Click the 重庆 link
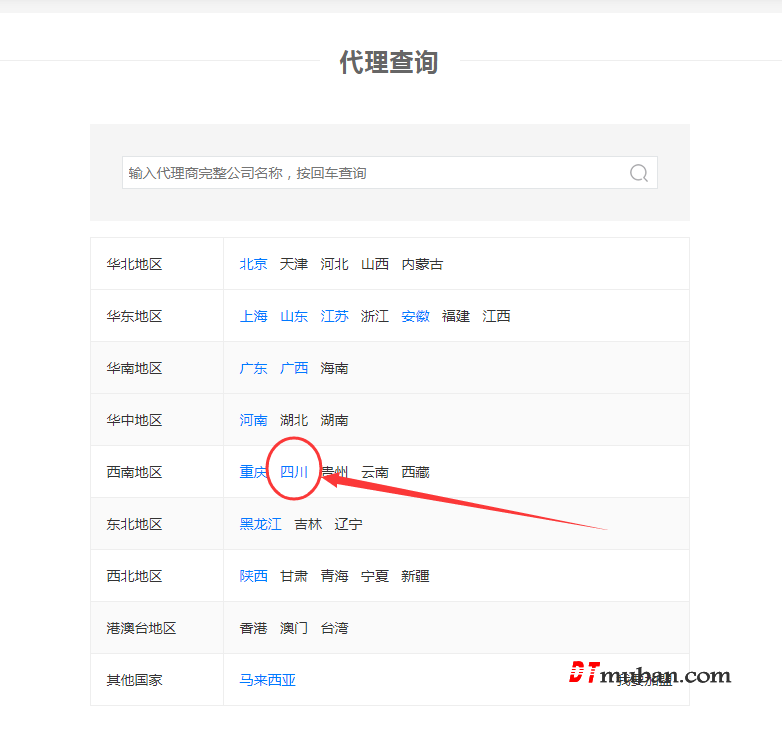This screenshot has width=782, height=735. (253, 472)
